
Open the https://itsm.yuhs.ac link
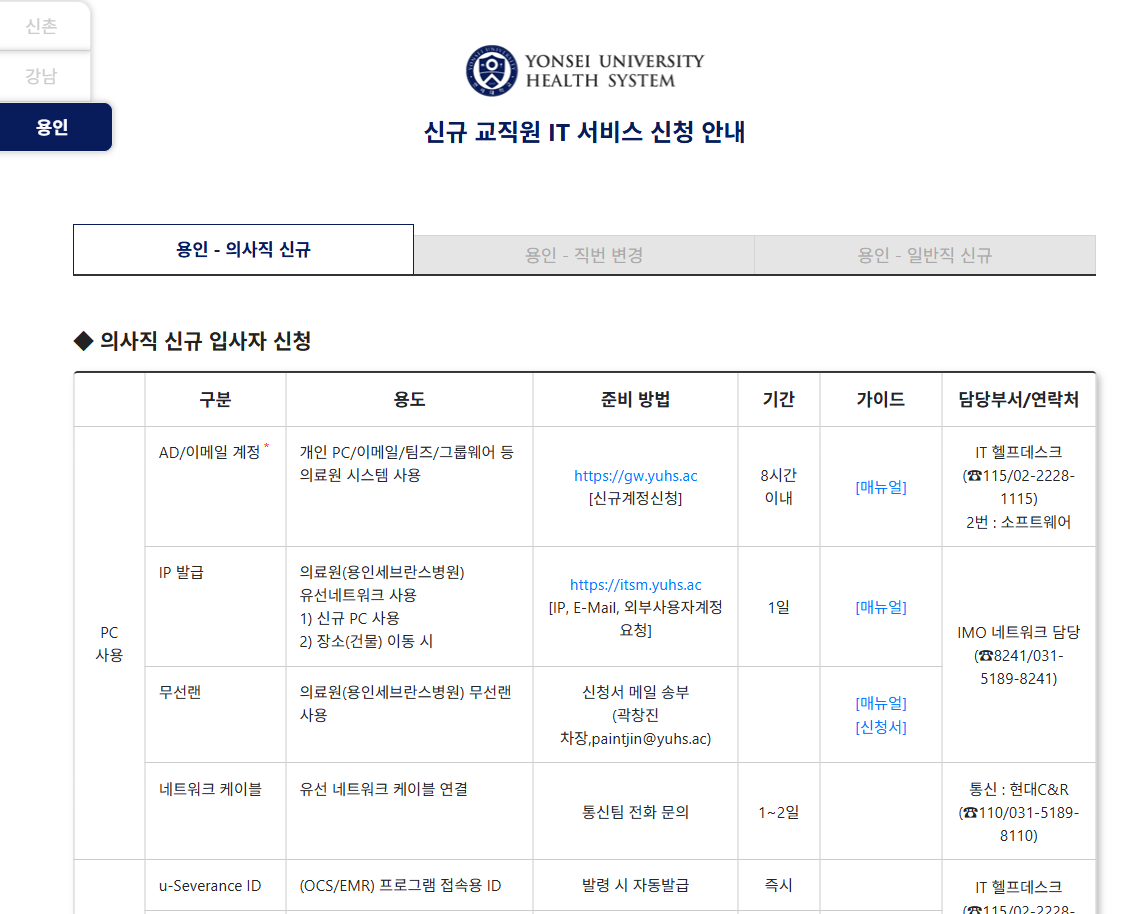point(635,584)
